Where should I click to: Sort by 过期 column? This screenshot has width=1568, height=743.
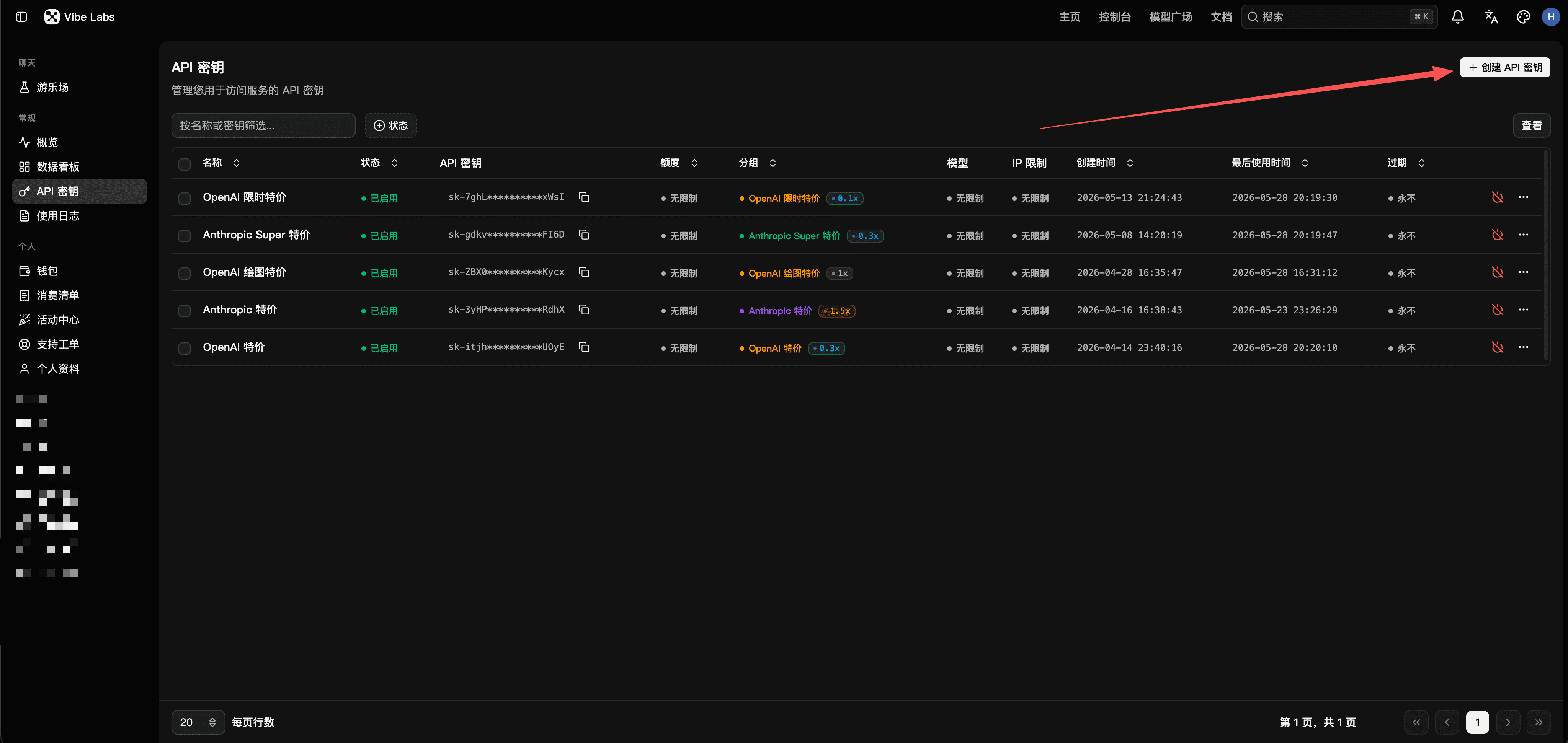(1406, 163)
